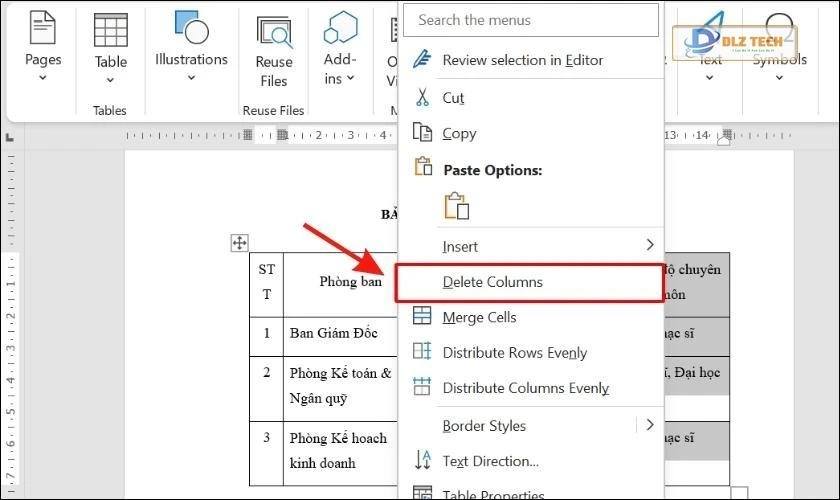Screen dimensions: 840x500
Task: Choose Distribute Rows Evenly
Action: [514, 352]
